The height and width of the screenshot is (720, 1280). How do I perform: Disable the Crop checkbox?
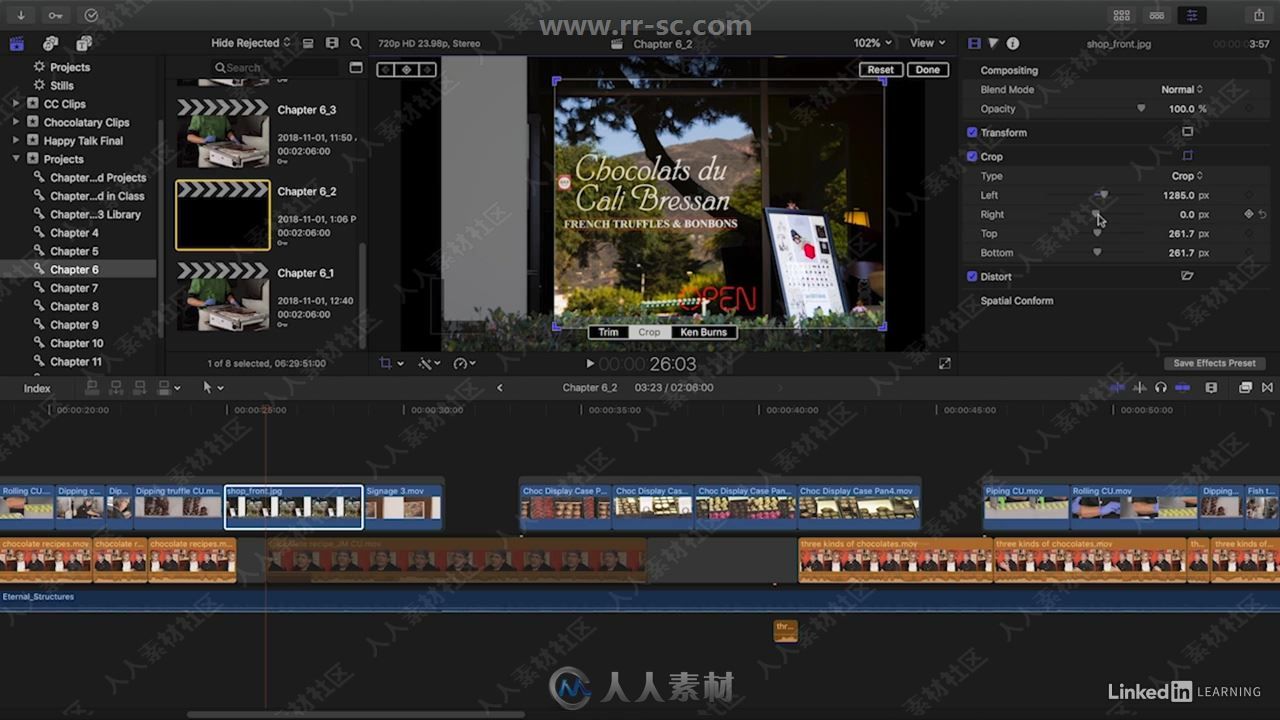tap(972, 156)
